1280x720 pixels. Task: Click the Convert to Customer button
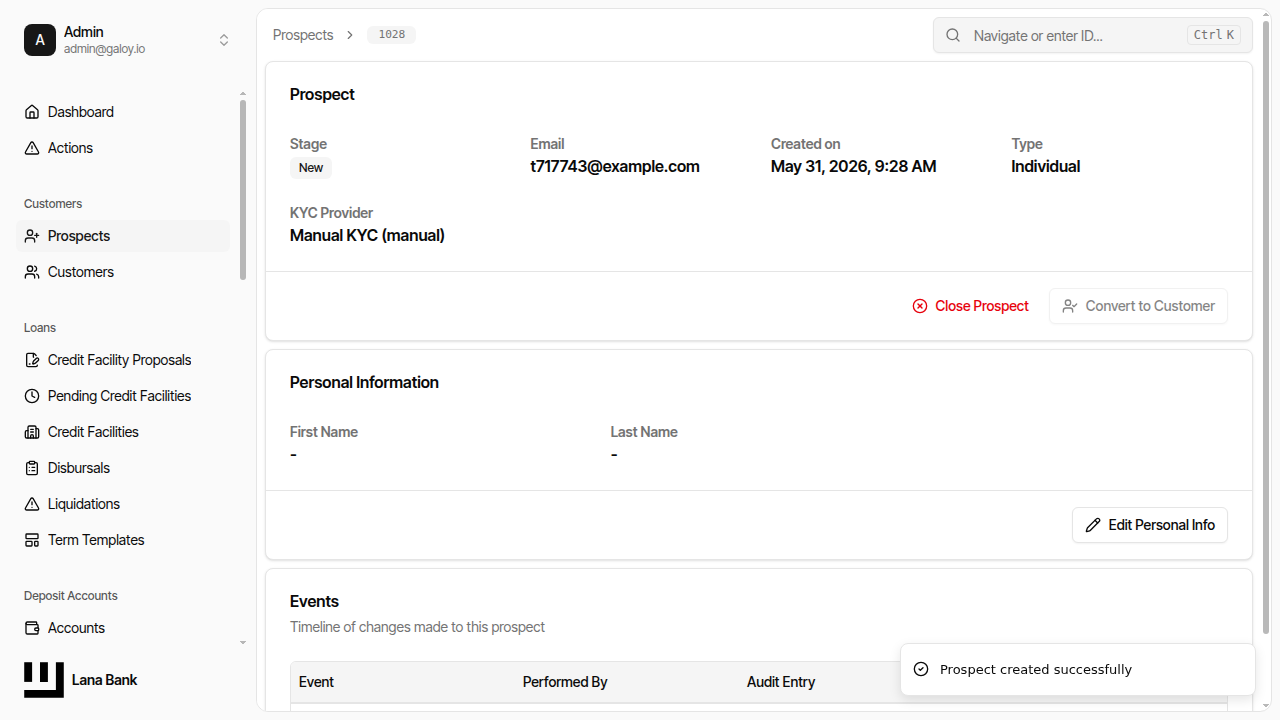(1138, 306)
